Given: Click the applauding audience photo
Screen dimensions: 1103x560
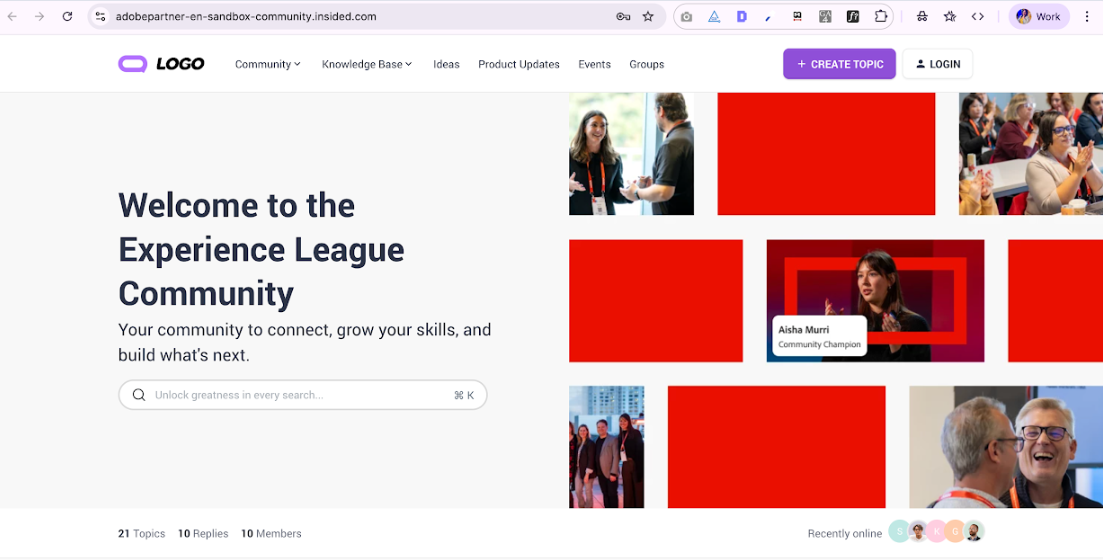Looking at the screenshot, I should tap(1031, 153).
